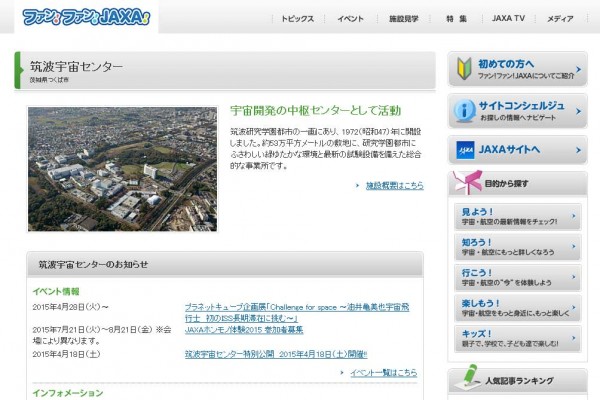600x400 pixels.
Task: Click the green pencil icon by 人気記事ランキング
Action: [468, 377]
